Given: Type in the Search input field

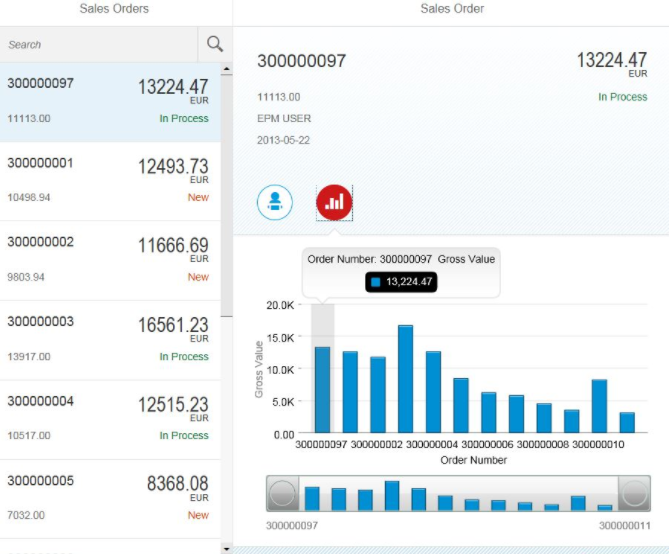Looking at the screenshot, I should 100,44.
